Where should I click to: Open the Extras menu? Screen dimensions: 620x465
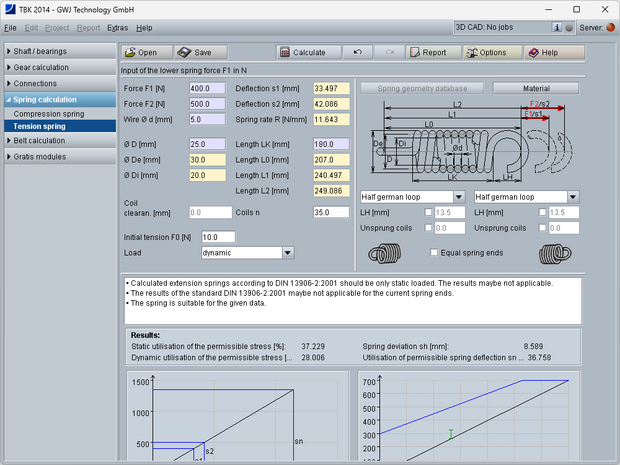[x=117, y=28]
